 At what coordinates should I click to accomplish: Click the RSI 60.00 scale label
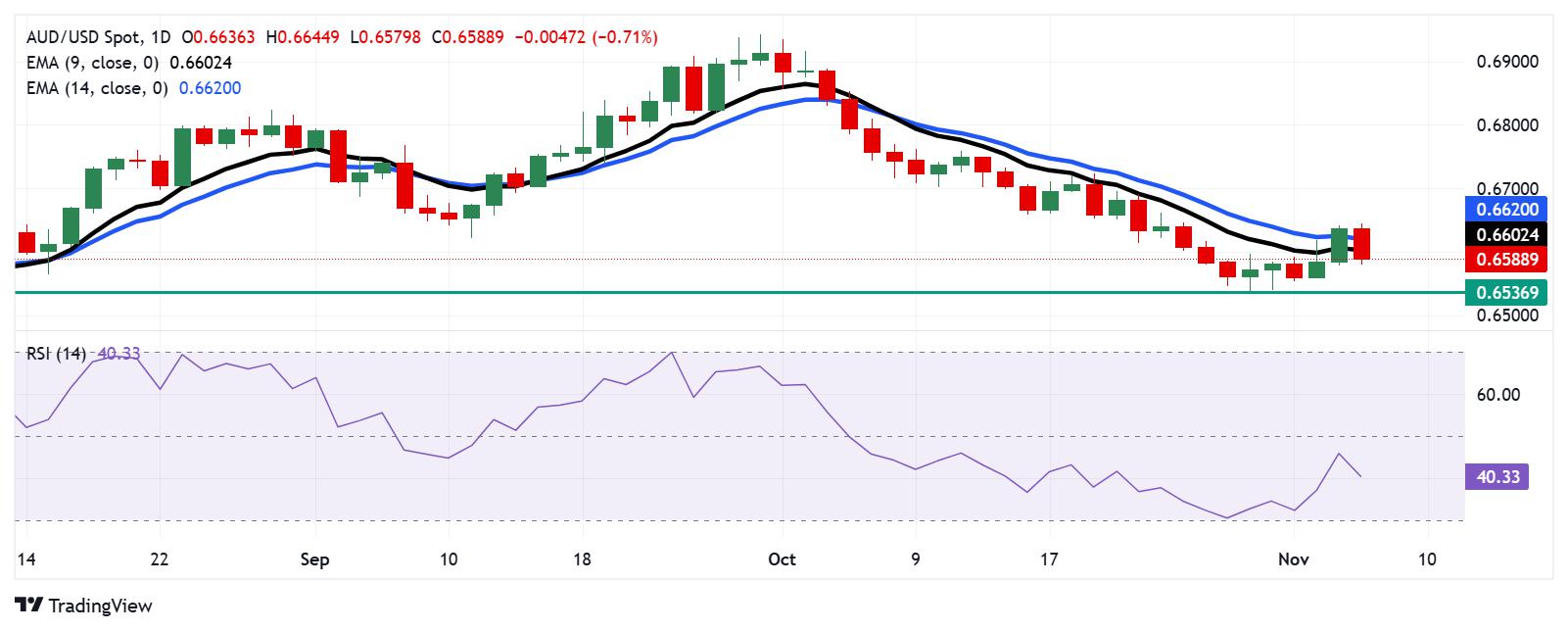1497,395
